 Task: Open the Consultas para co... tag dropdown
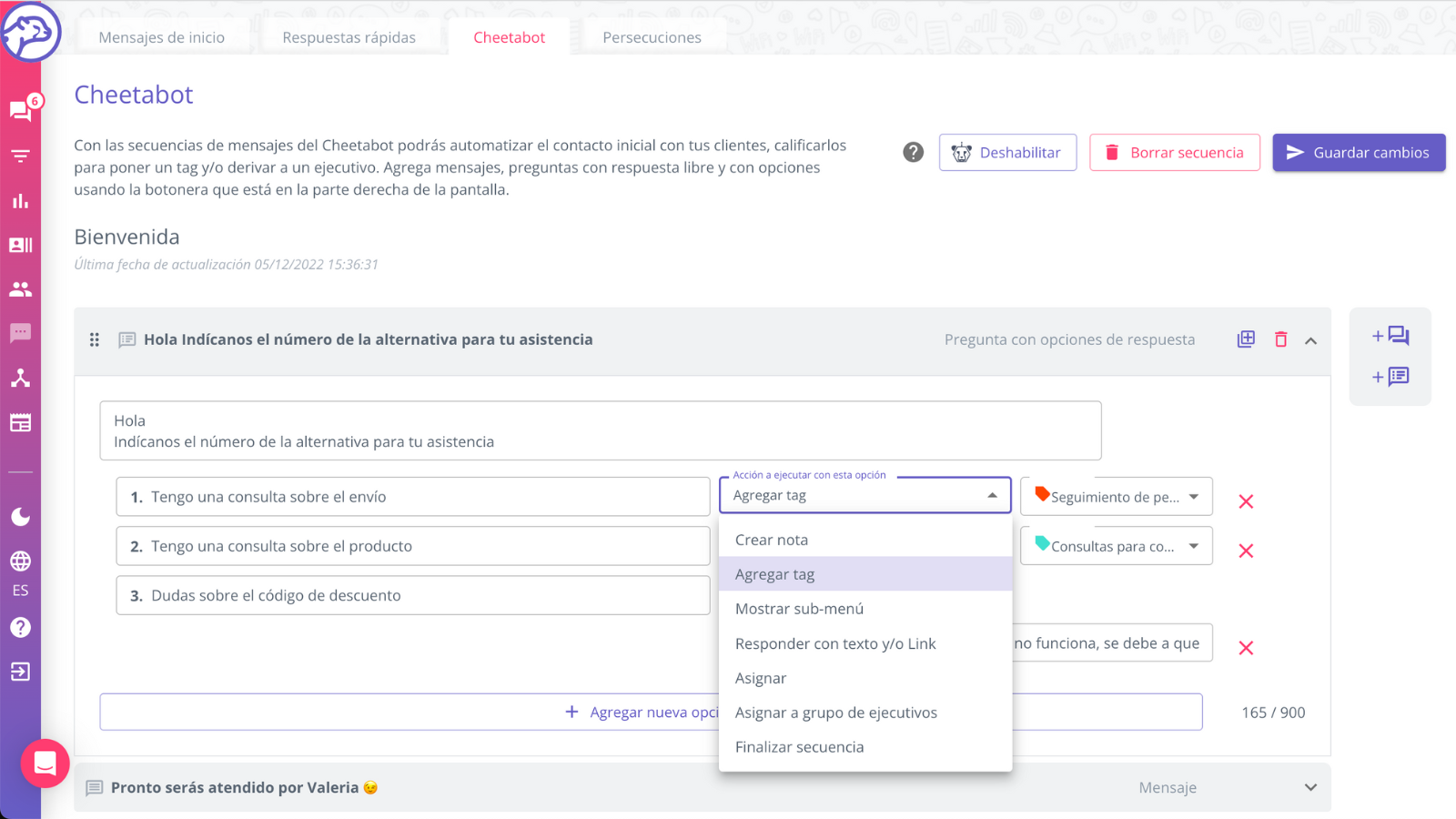[x=1117, y=546]
